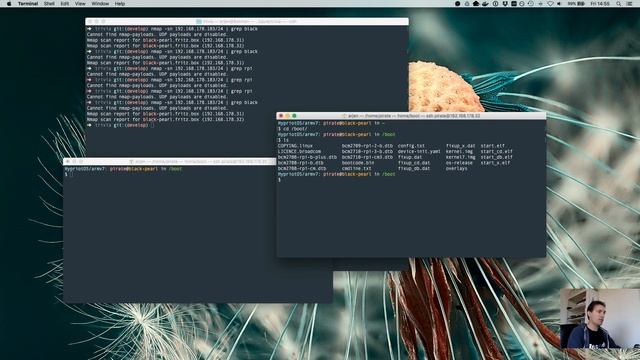Click the menu bar clock showing Fri 14:55
The width and height of the screenshot is (640, 360).
(600, 4)
